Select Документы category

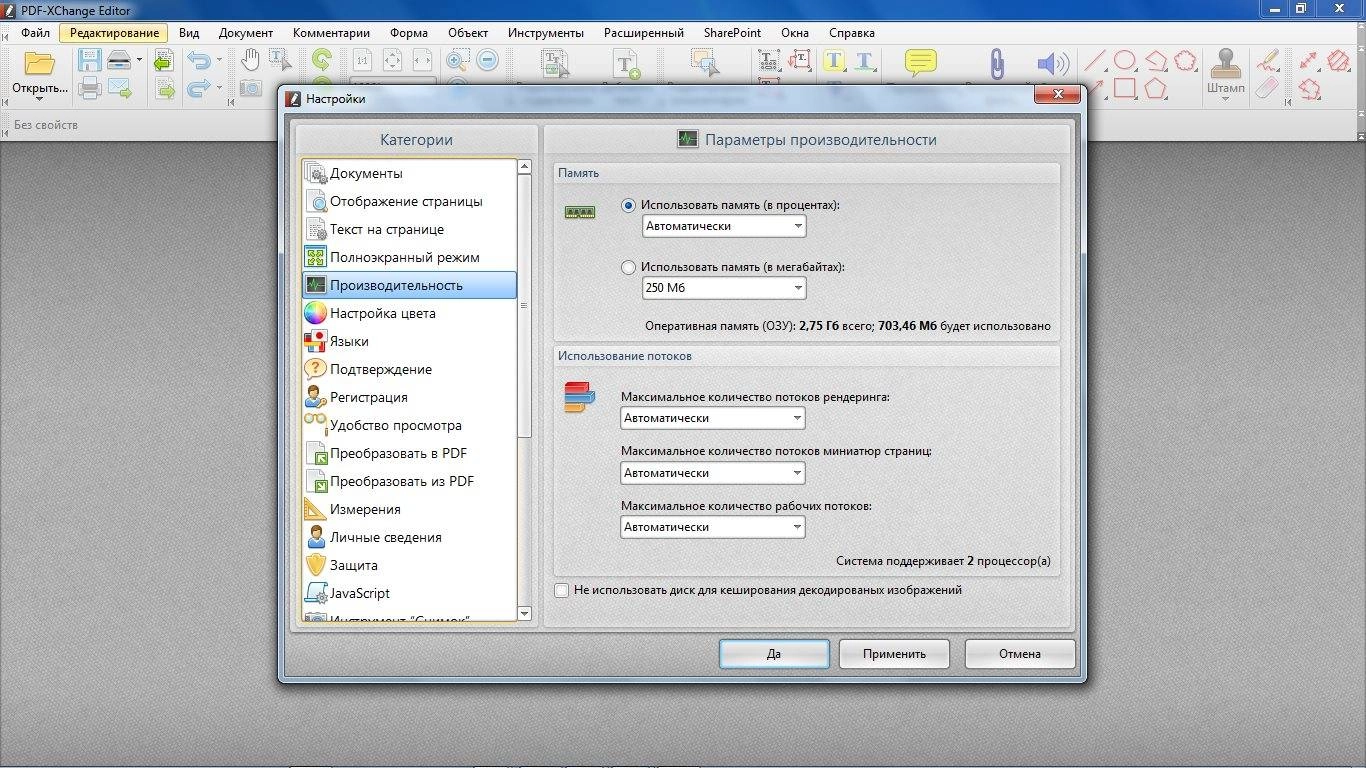(409, 173)
